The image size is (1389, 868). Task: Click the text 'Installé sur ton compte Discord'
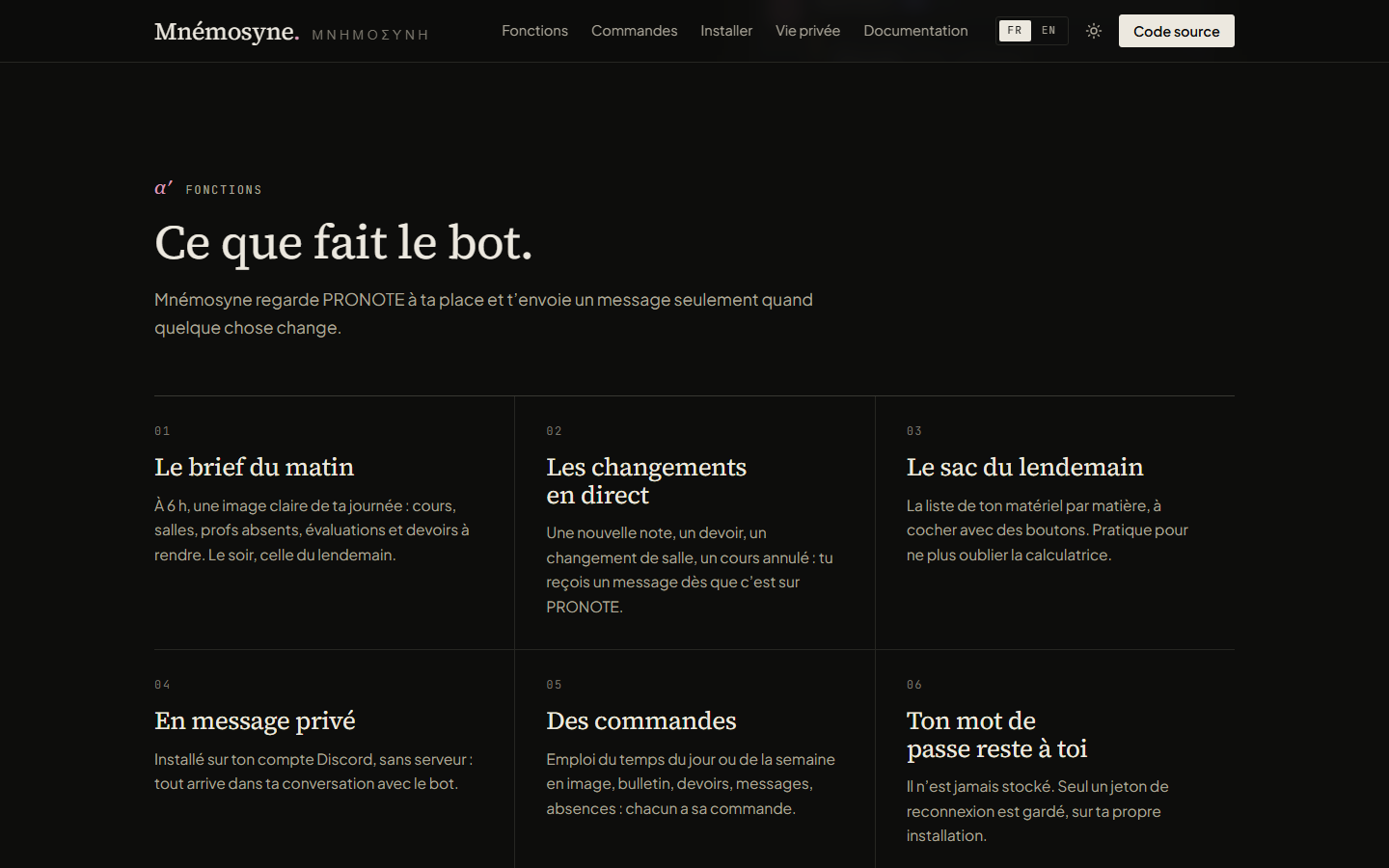313,772
